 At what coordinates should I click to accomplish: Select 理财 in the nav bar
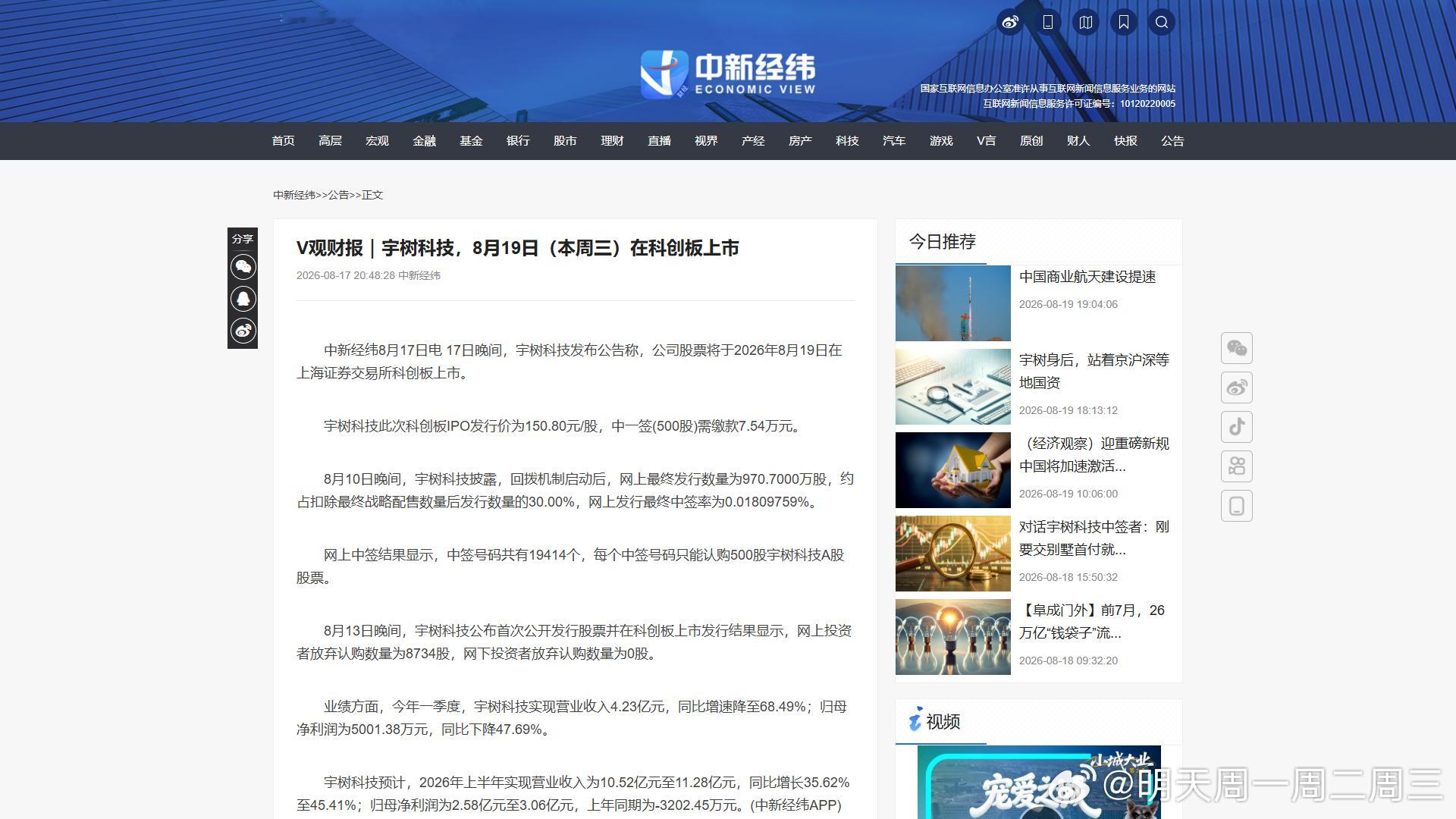pos(613,141)
